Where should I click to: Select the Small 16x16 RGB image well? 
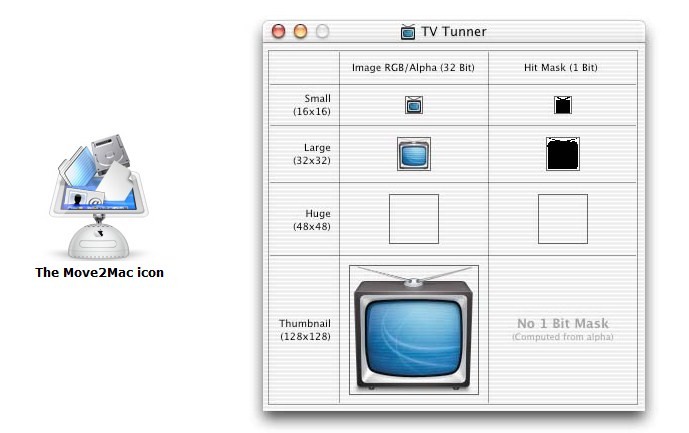point(414,105)
